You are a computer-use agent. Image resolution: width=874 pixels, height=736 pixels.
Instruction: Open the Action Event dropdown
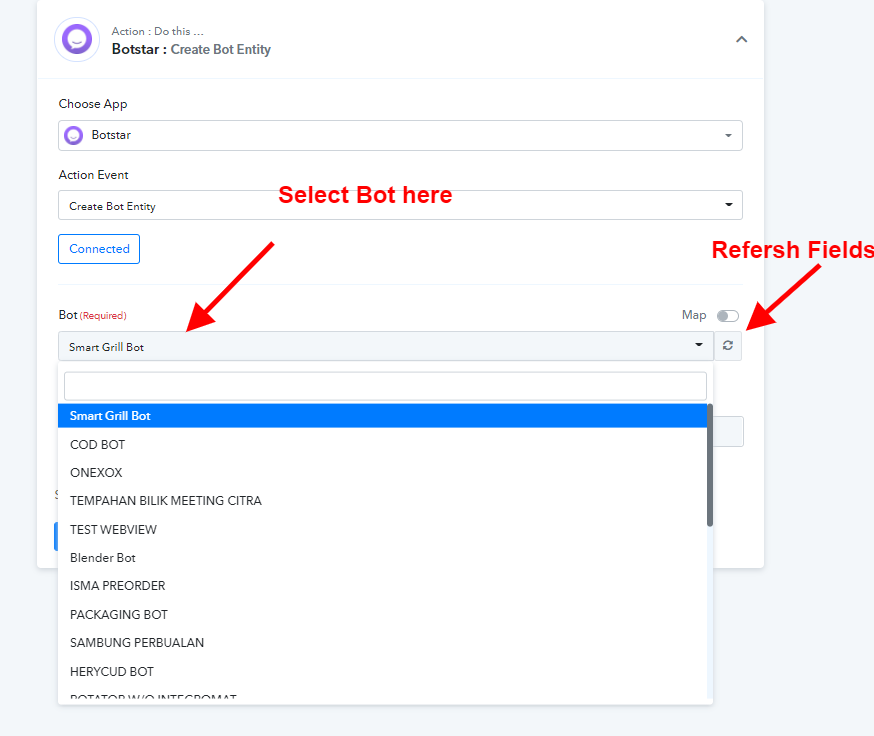[400, 205]
